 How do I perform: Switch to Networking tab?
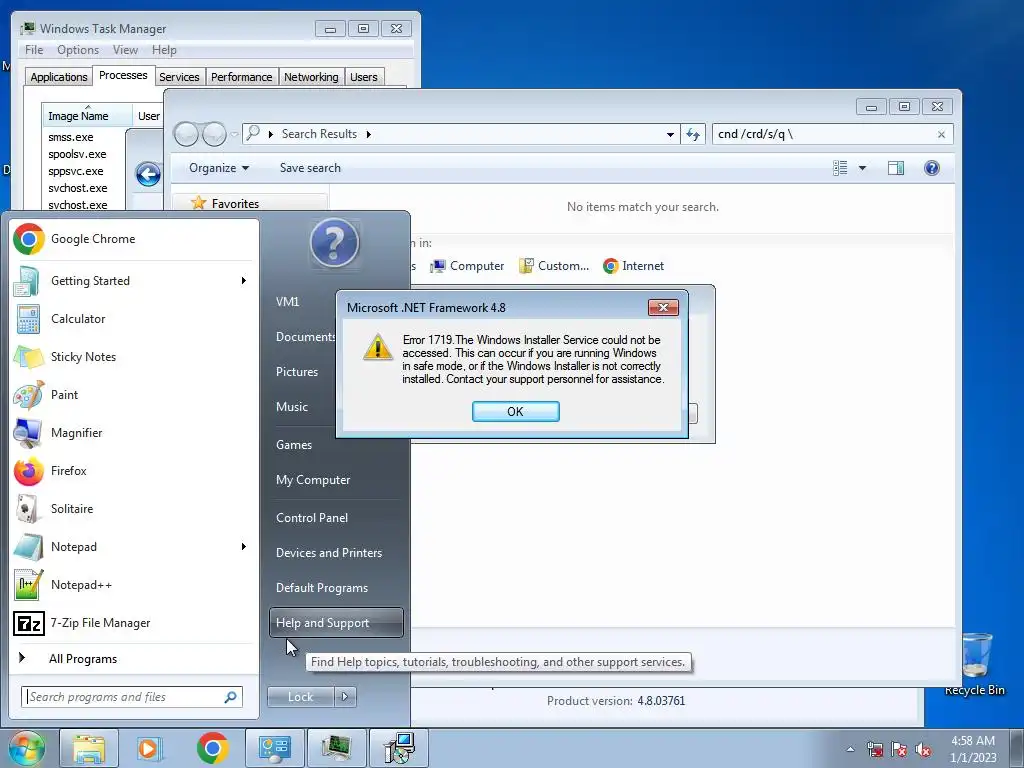(311, 77)
